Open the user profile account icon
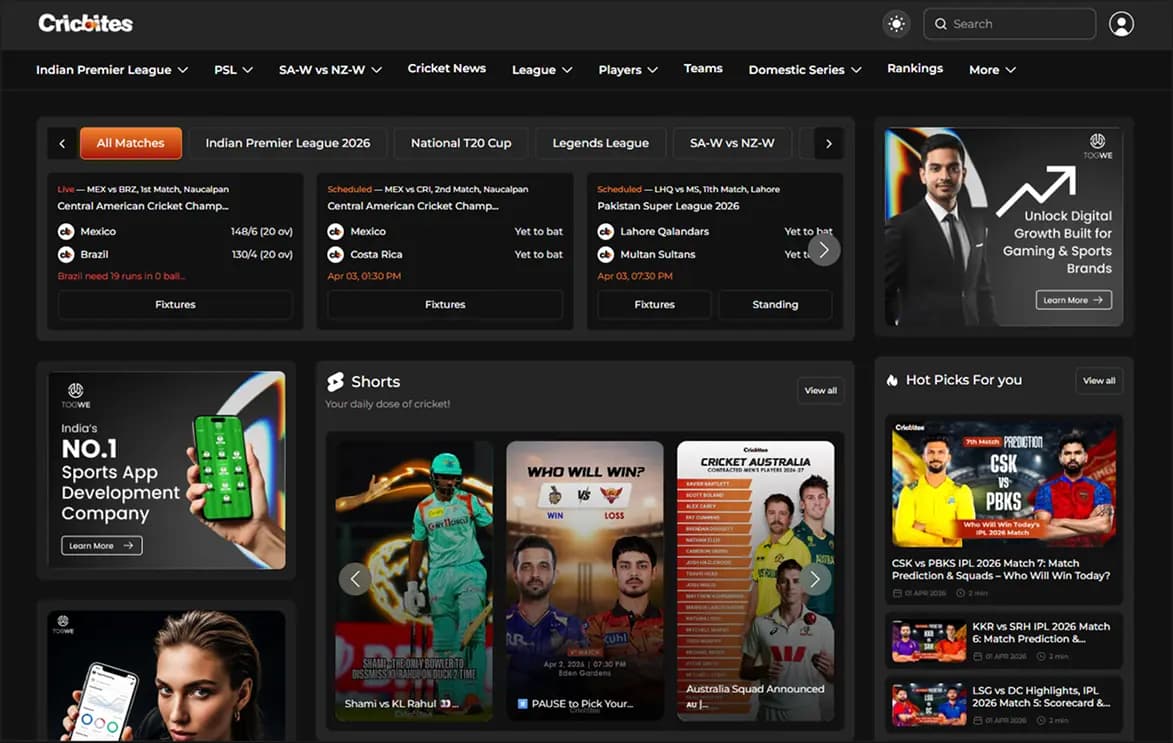 (x=1121, y=24)
